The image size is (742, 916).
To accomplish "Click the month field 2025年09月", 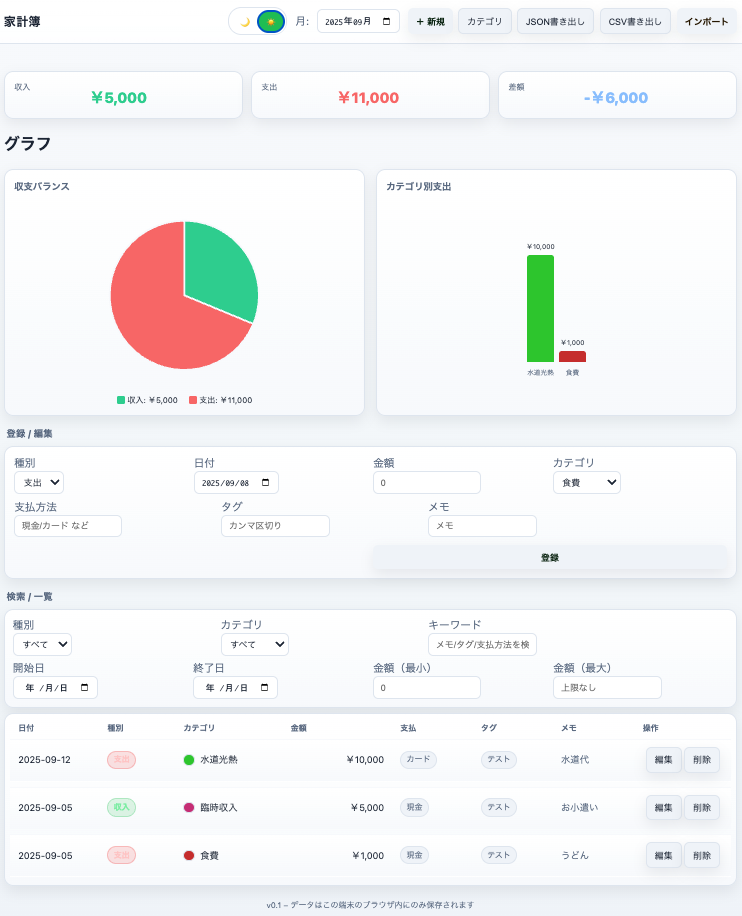I will click(x=358, y=22).
